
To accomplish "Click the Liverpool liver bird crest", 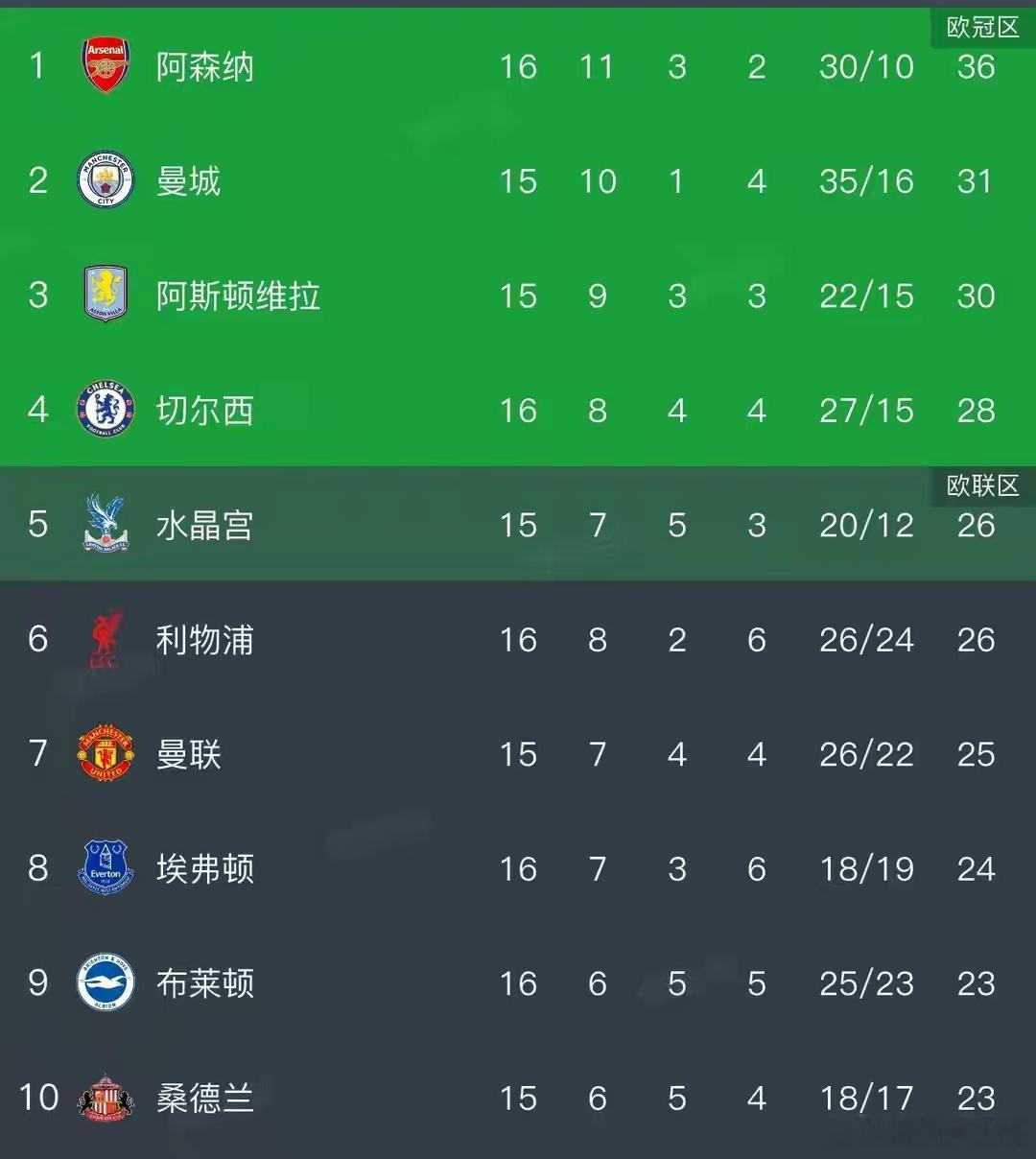I will [x=105, y=639].
